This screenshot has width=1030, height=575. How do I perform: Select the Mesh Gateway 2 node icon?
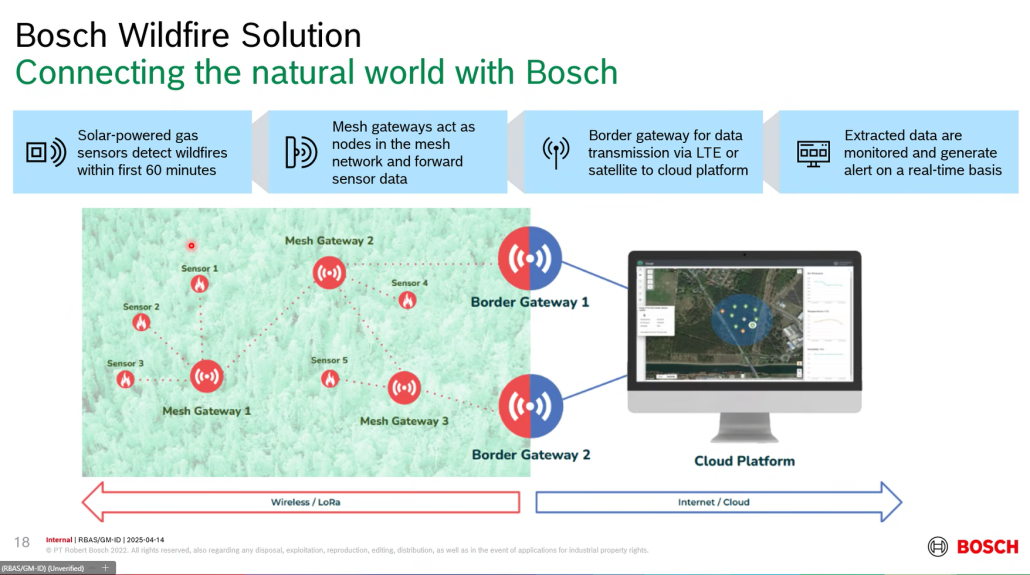(329, 273)
